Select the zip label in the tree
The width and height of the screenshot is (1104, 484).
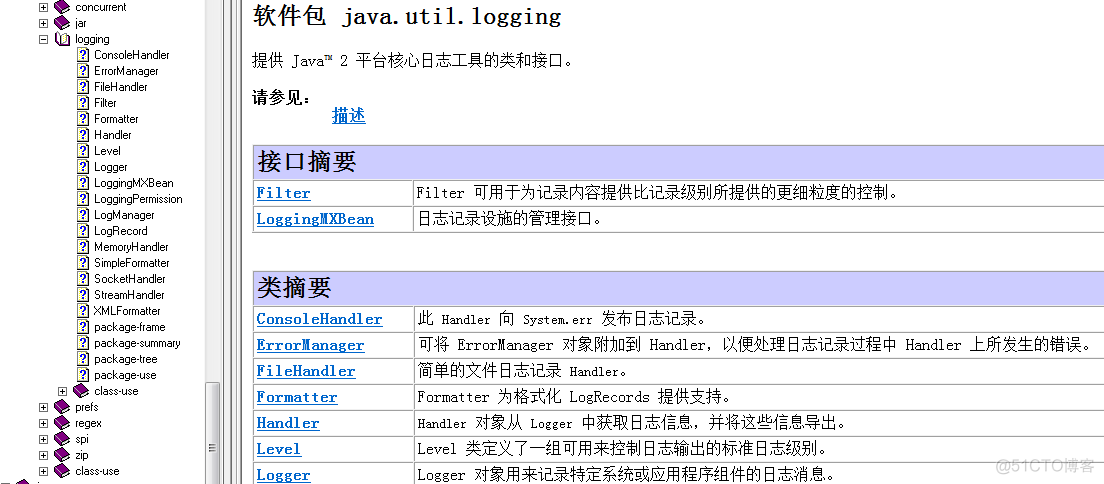pos(82,455)
